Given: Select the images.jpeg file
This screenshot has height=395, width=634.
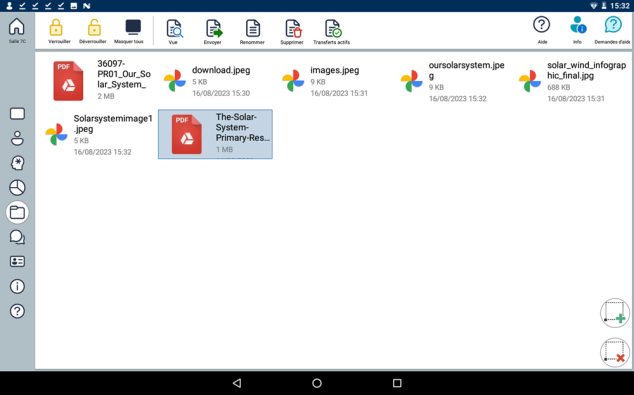Looking at the screenshot, I should click(334, 80).
